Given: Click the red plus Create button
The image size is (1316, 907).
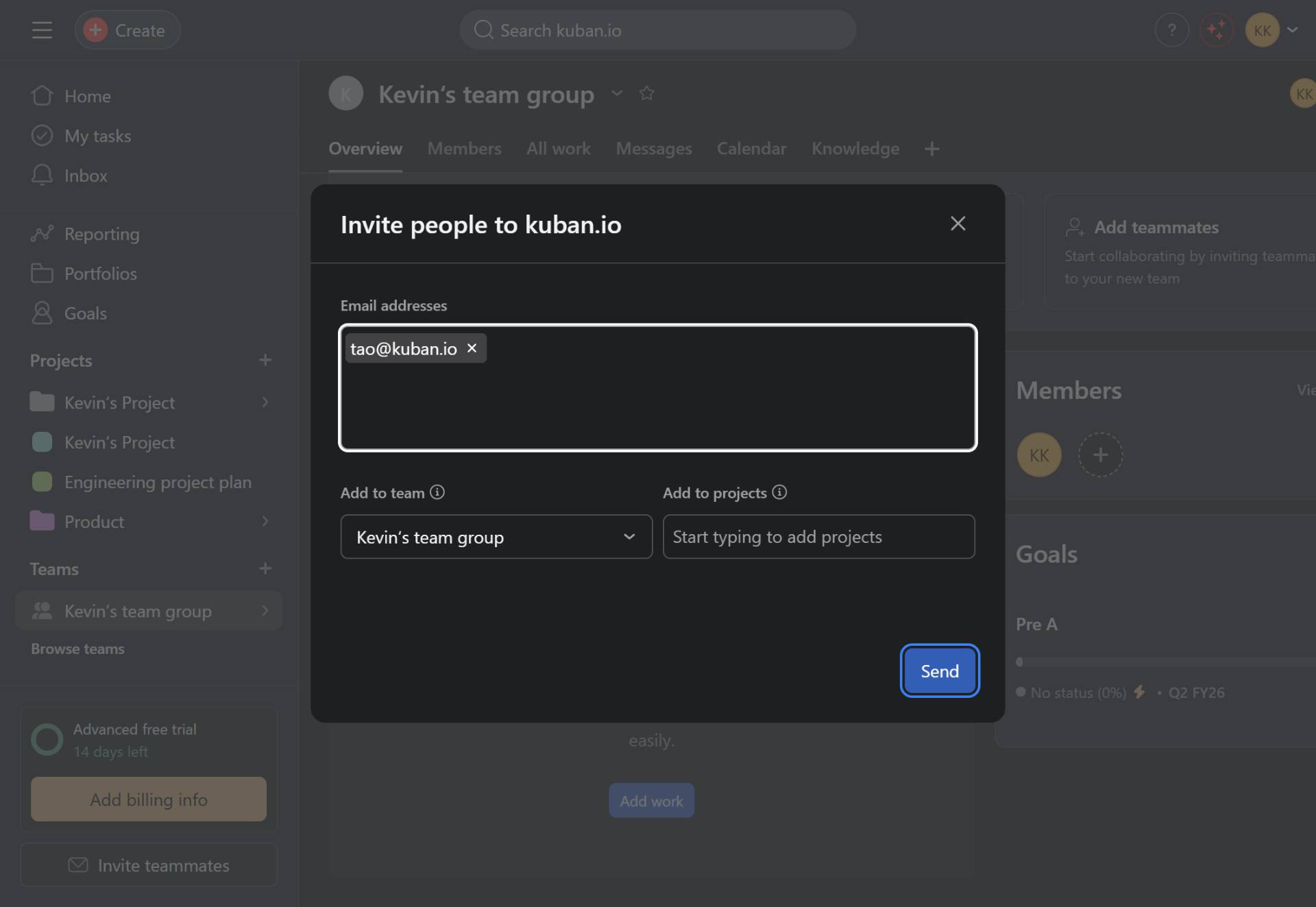Looking at the screenshot, I should point(127,30).
